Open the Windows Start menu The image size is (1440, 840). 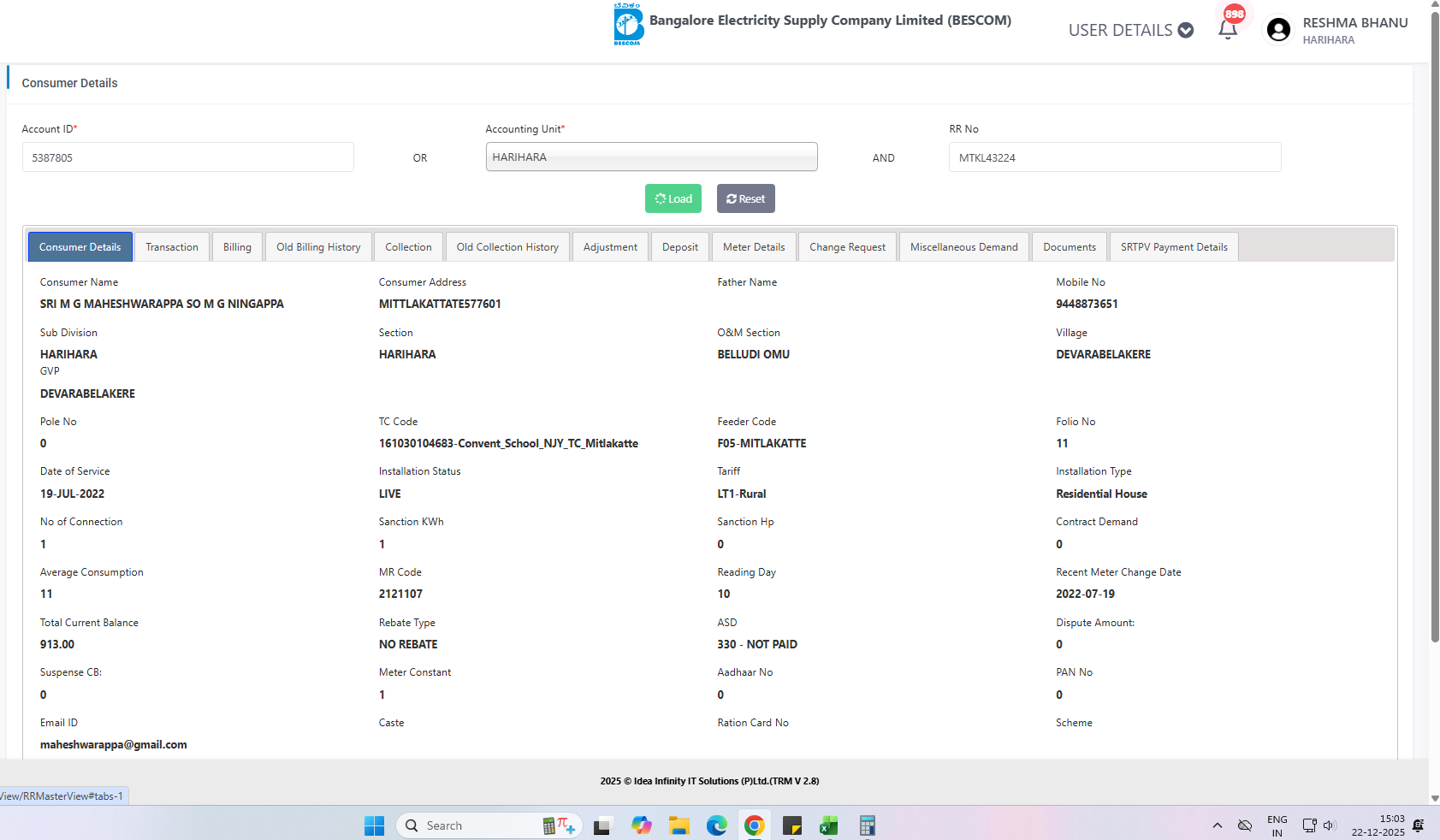(374, 825)
